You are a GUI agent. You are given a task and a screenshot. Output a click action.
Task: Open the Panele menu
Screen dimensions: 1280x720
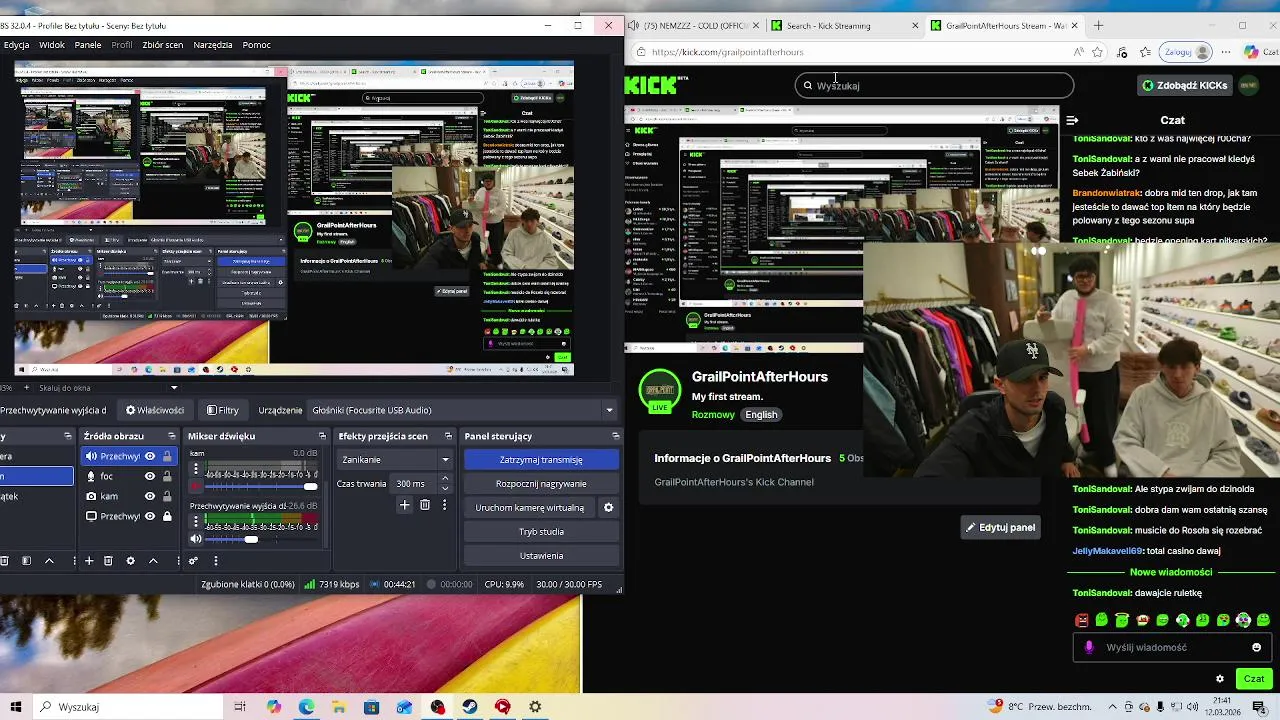click(x=88, y=45)
